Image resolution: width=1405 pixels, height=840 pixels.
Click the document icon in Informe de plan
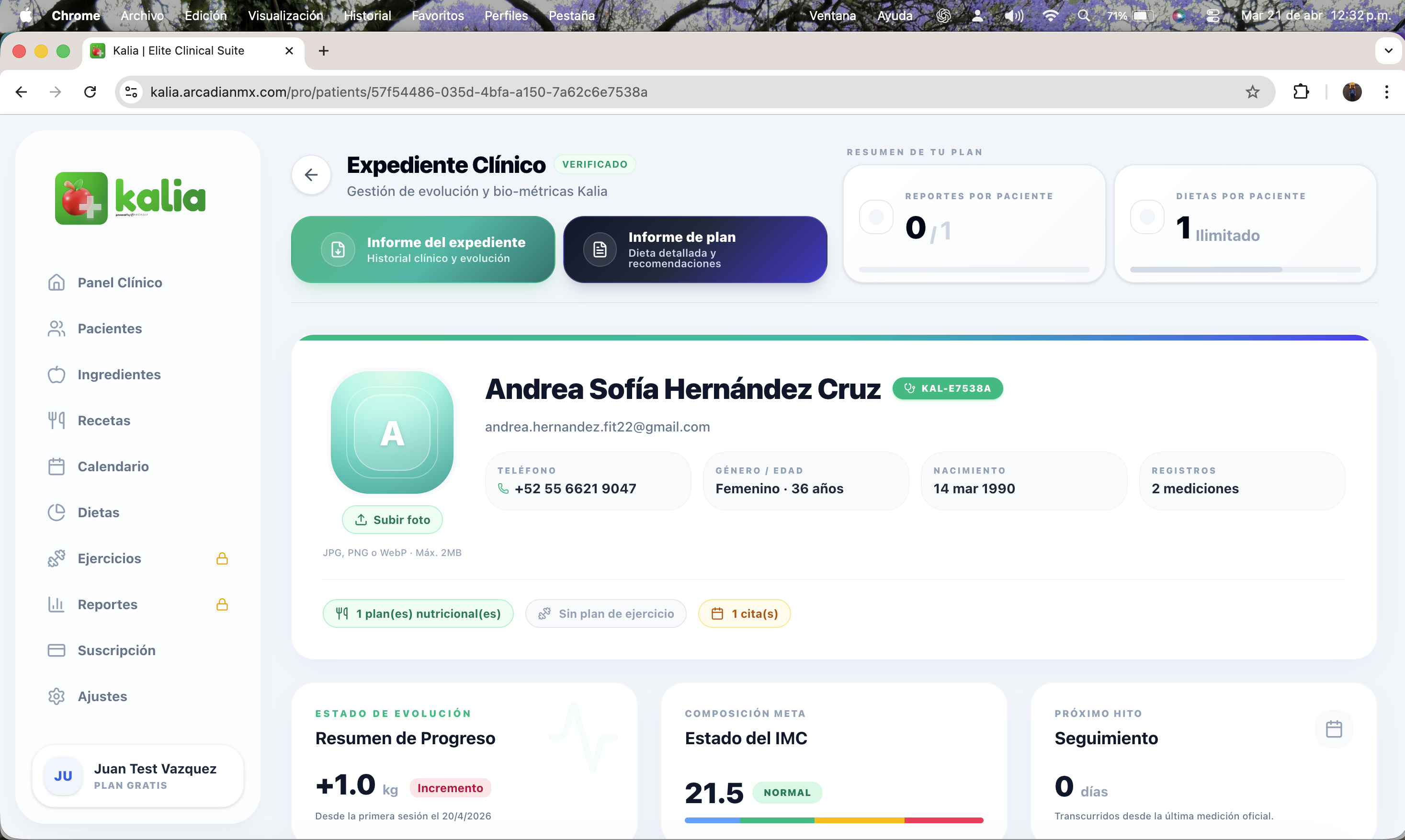point(600,249)
